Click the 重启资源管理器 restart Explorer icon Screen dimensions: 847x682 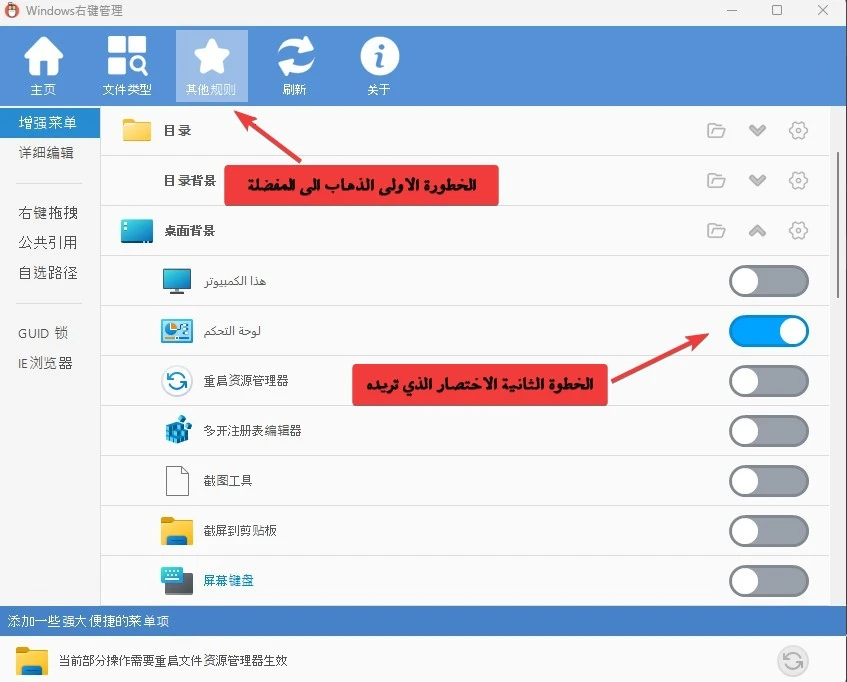pyautogui.click(x=177, y=381)
